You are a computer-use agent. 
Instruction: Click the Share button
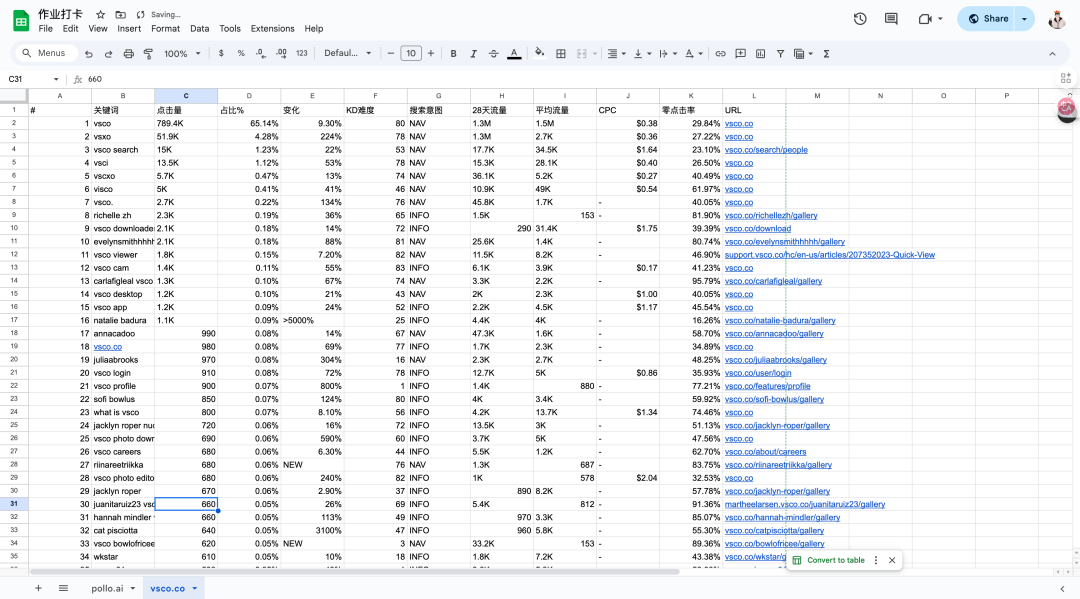click(988, 19)
